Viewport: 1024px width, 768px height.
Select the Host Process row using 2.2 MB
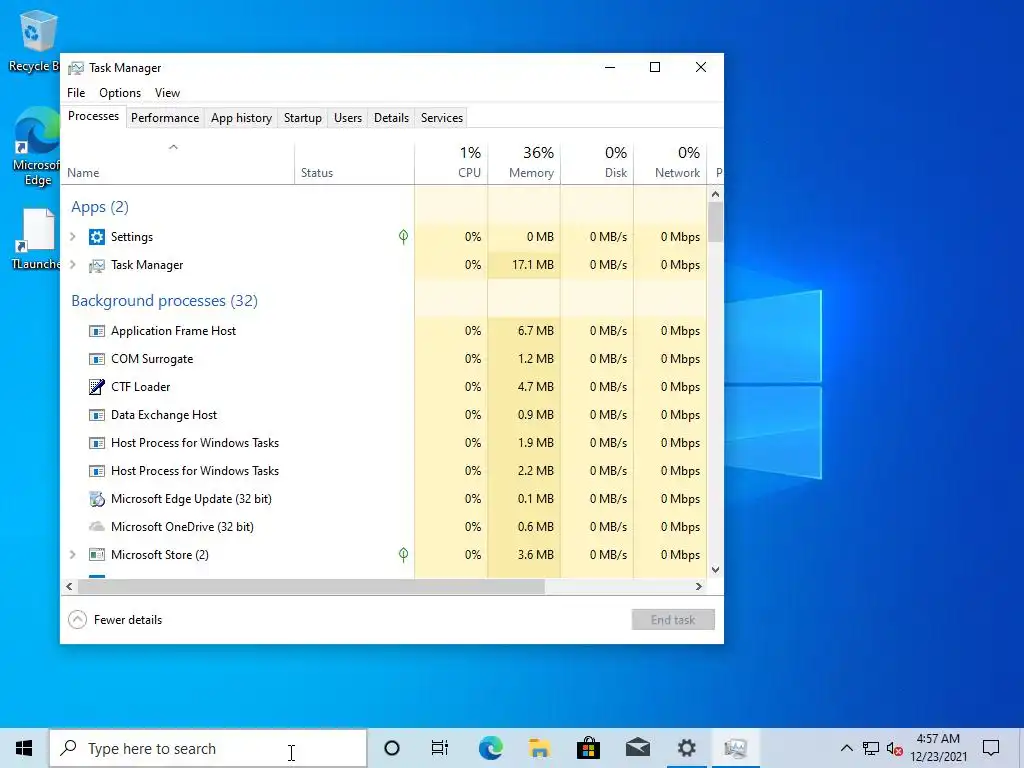(384, 471)
